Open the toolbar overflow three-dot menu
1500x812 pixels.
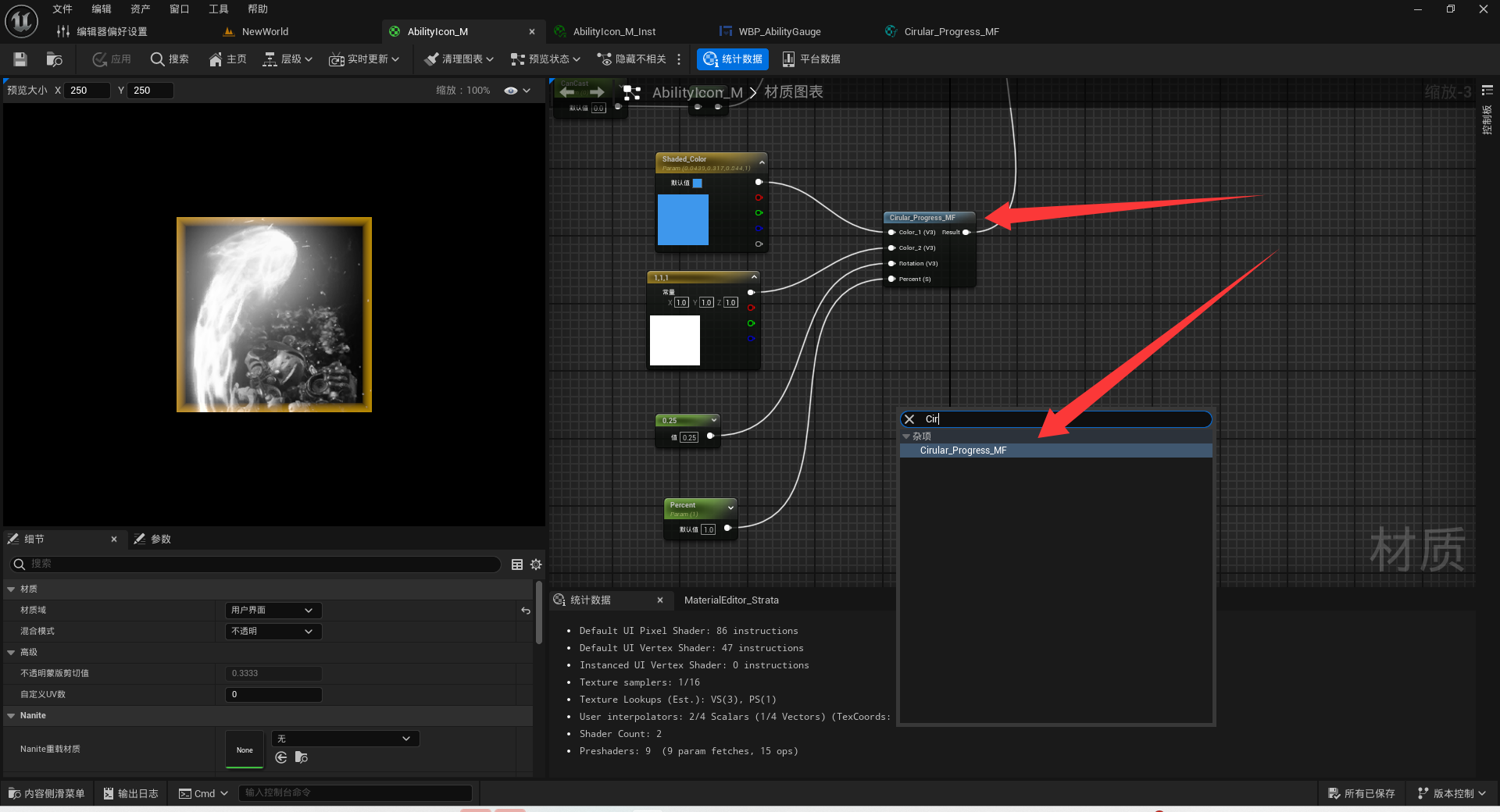tap(679, 59)
